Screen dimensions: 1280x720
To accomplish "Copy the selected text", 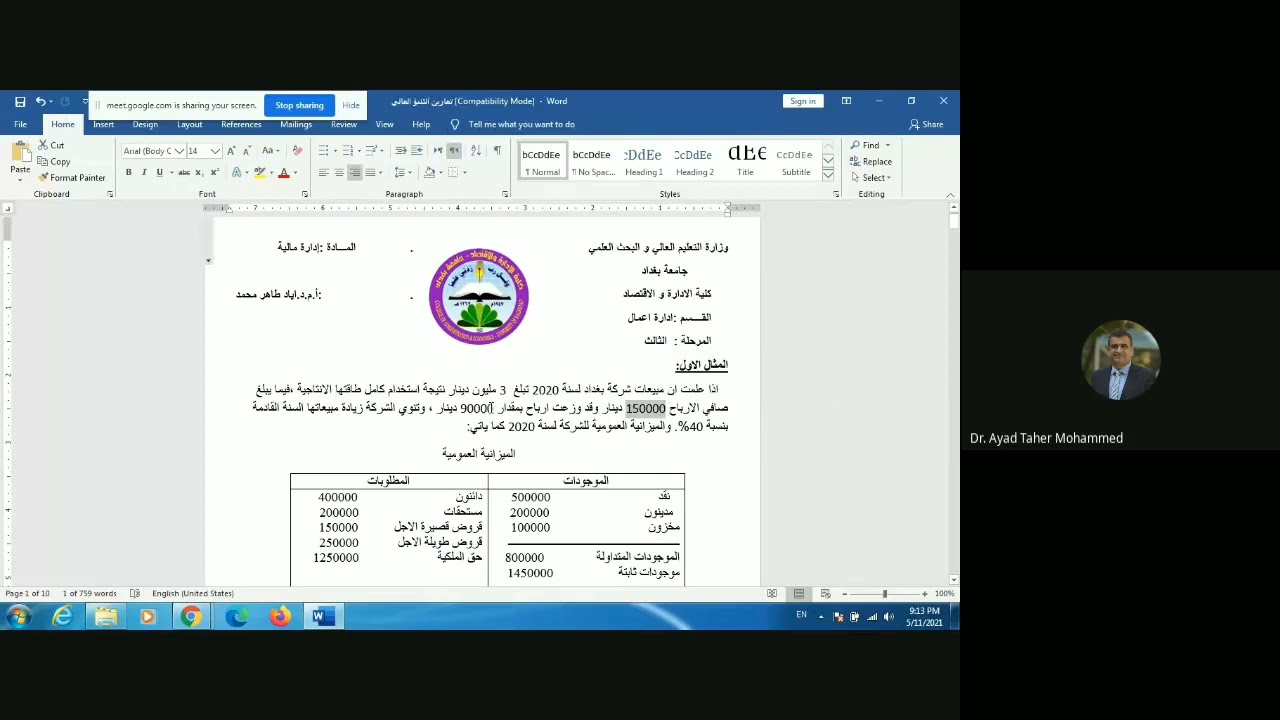I will (54, 162).
